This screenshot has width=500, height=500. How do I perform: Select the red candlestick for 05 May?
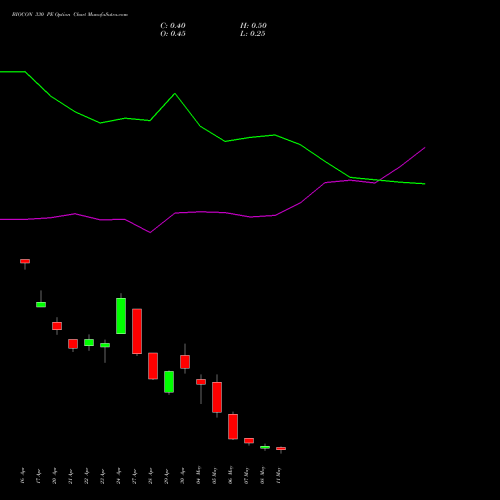[x=217, y=397]
